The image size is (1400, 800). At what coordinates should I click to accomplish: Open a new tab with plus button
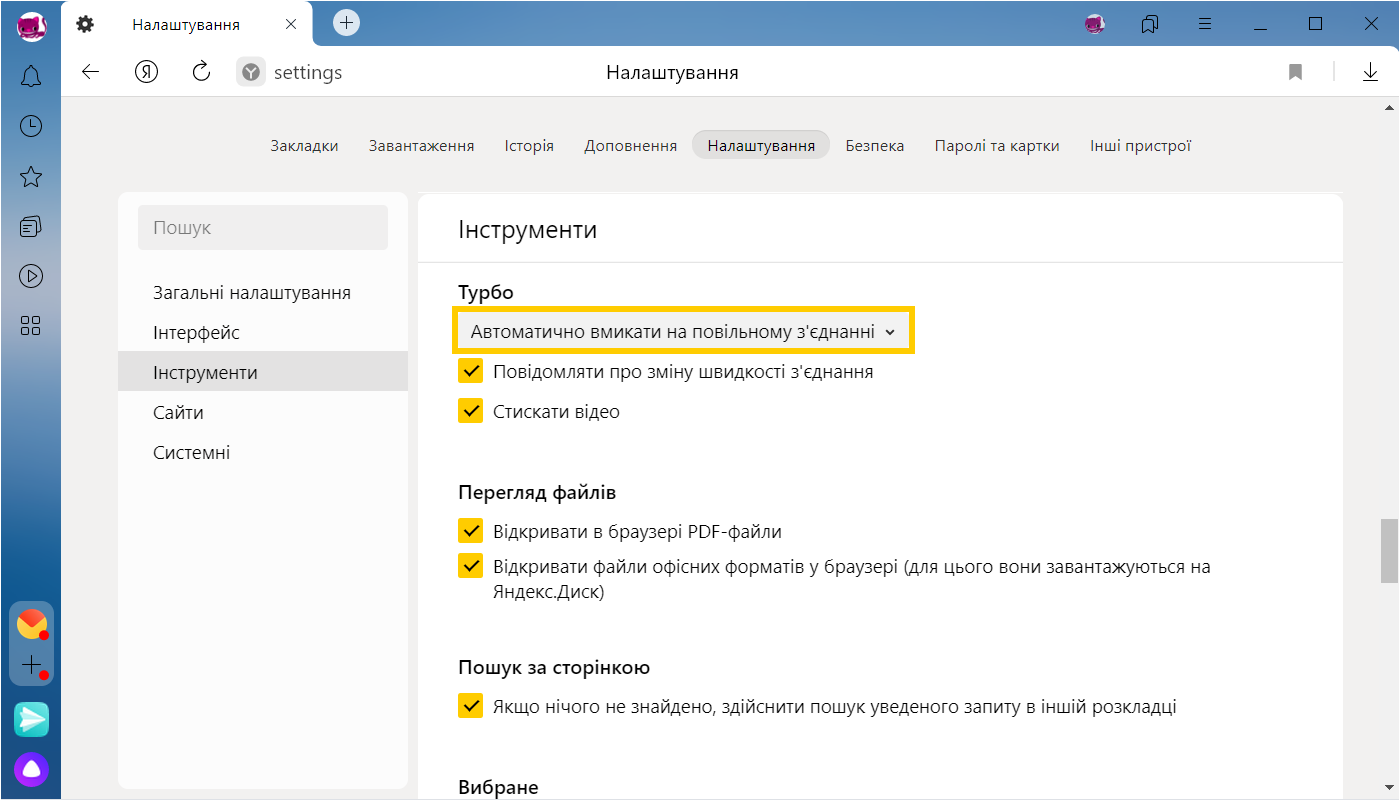(x=346, y=22)
